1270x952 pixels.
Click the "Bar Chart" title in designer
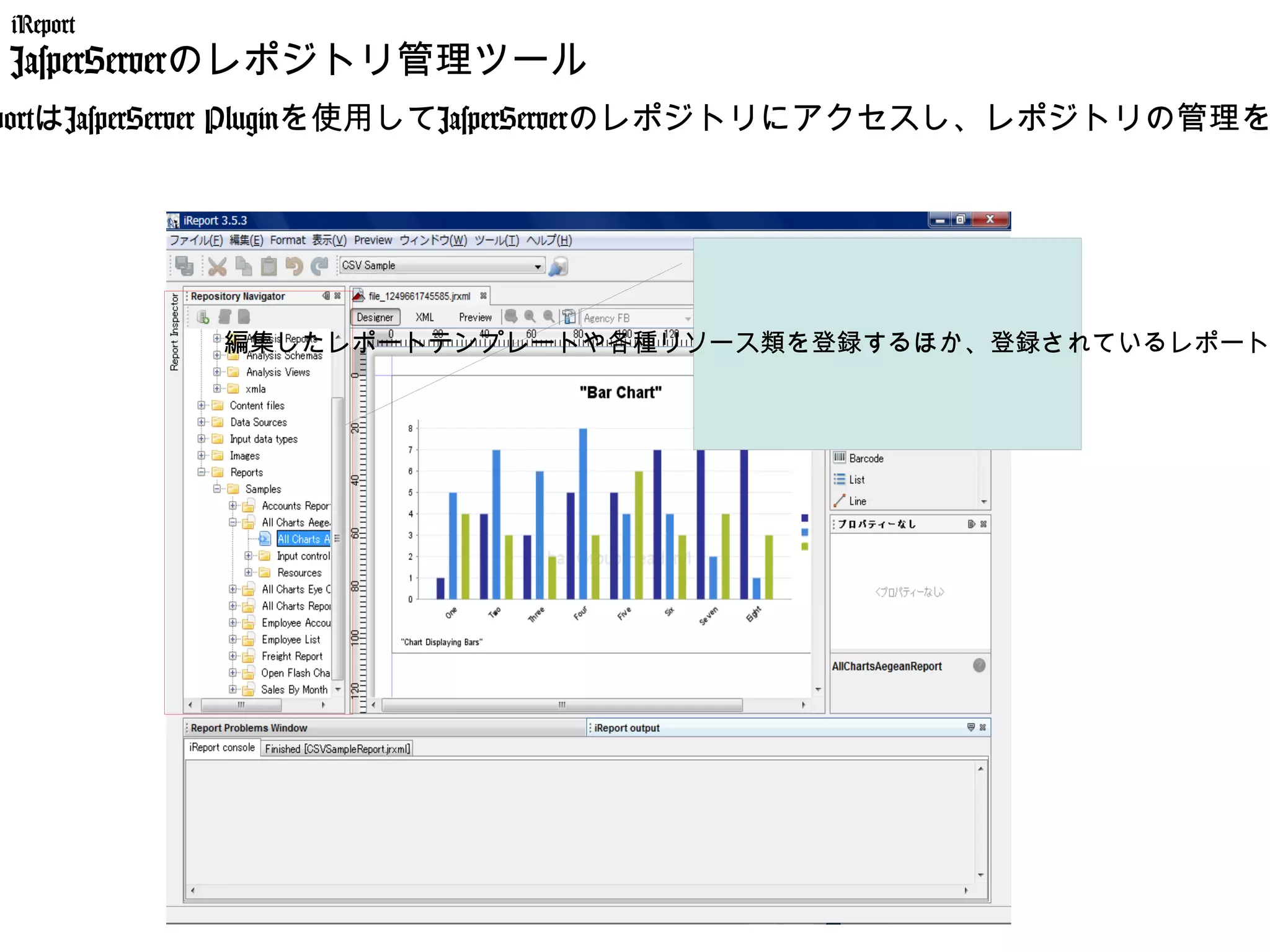click(x=620, y=392)
